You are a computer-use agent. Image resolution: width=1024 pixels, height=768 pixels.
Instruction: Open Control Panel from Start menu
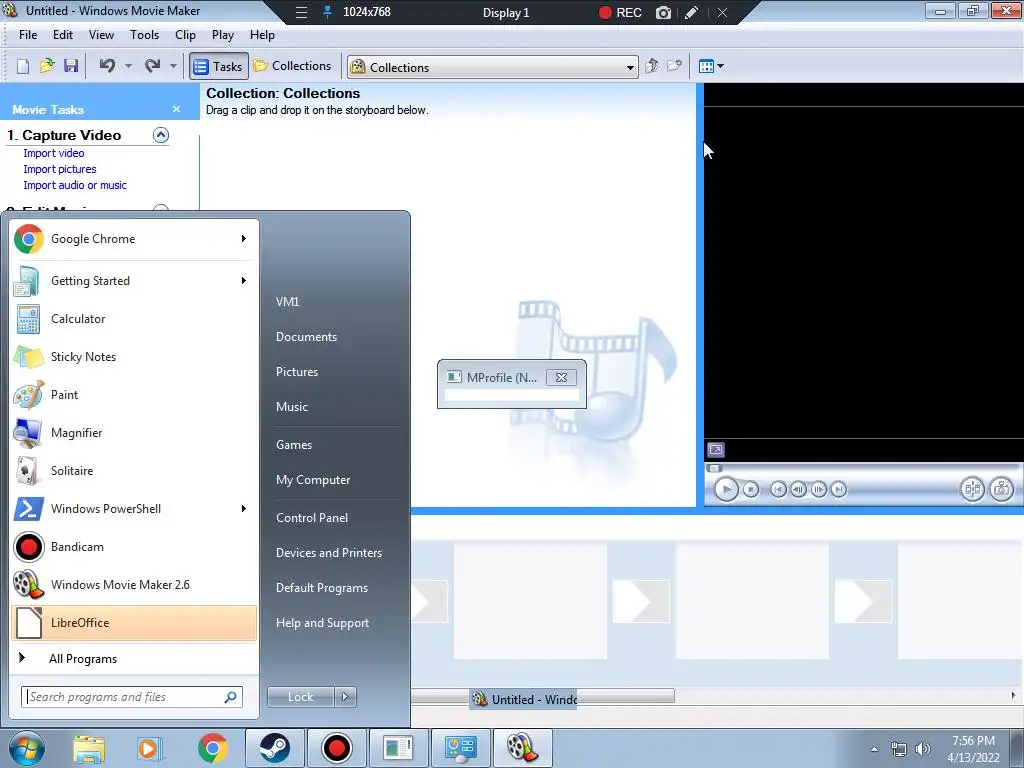(312, 518)
